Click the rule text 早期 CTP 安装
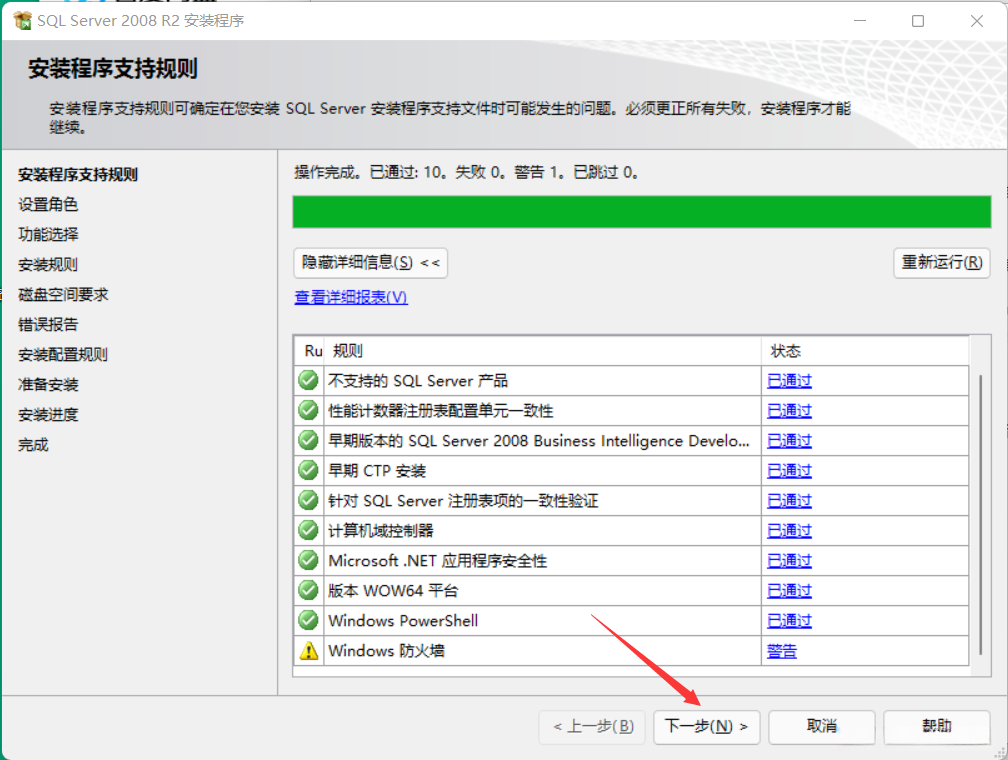The image size is (1008, 760). tap(377, 471)
